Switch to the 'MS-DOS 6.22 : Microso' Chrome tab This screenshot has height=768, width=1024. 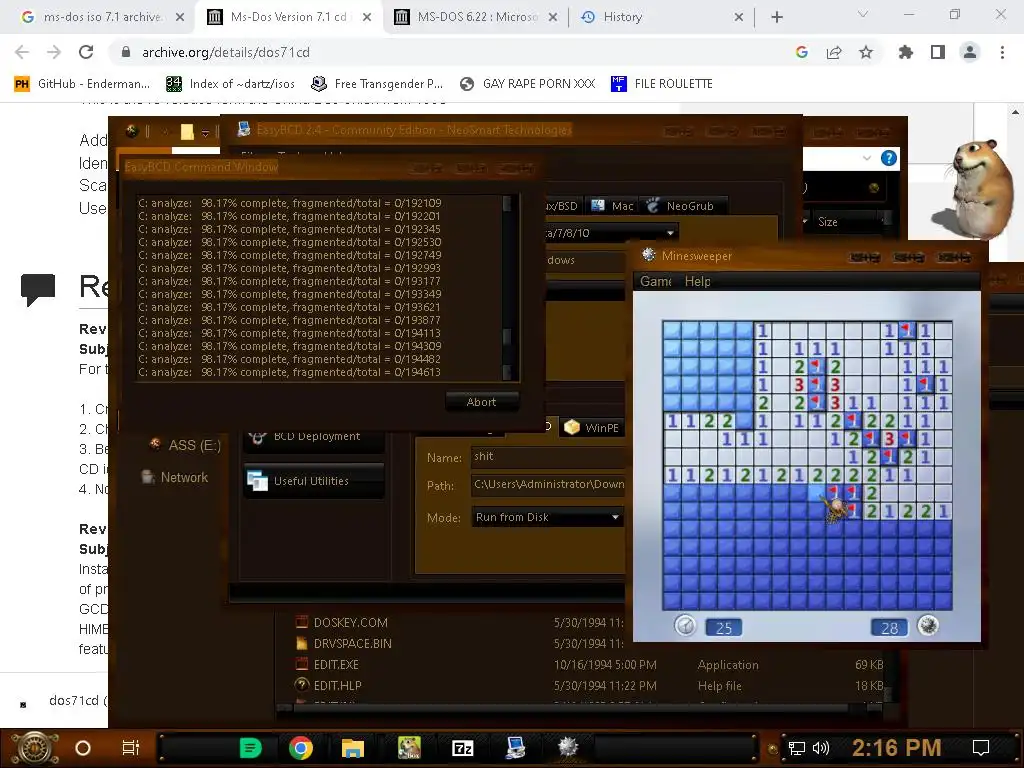(477, 17)
